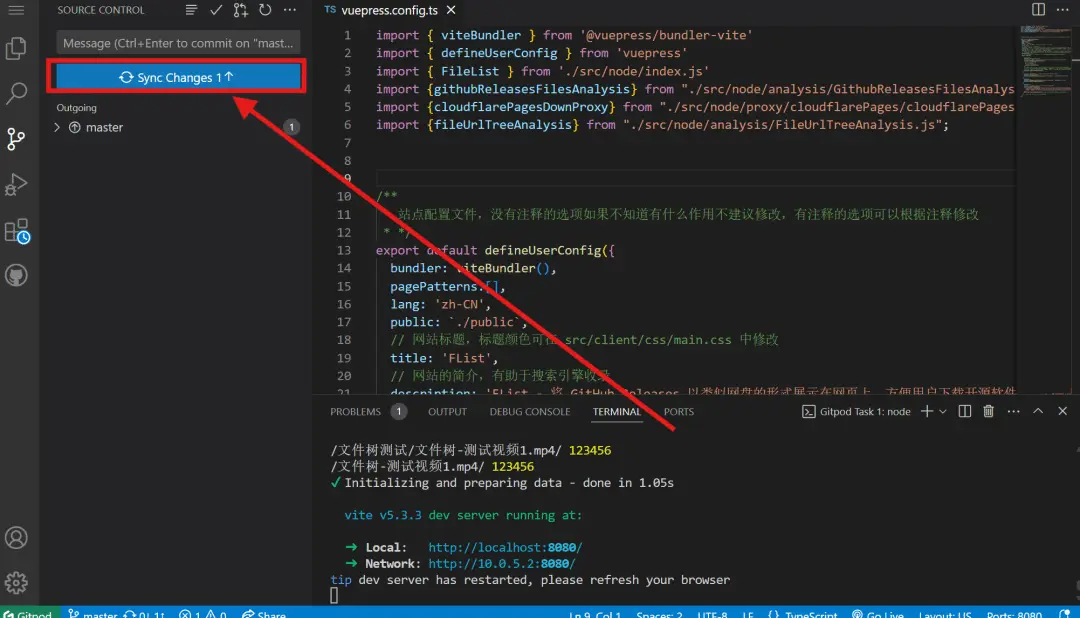Kill terminal with trash icon
The image size is (1080, 618).
[988, 411]
